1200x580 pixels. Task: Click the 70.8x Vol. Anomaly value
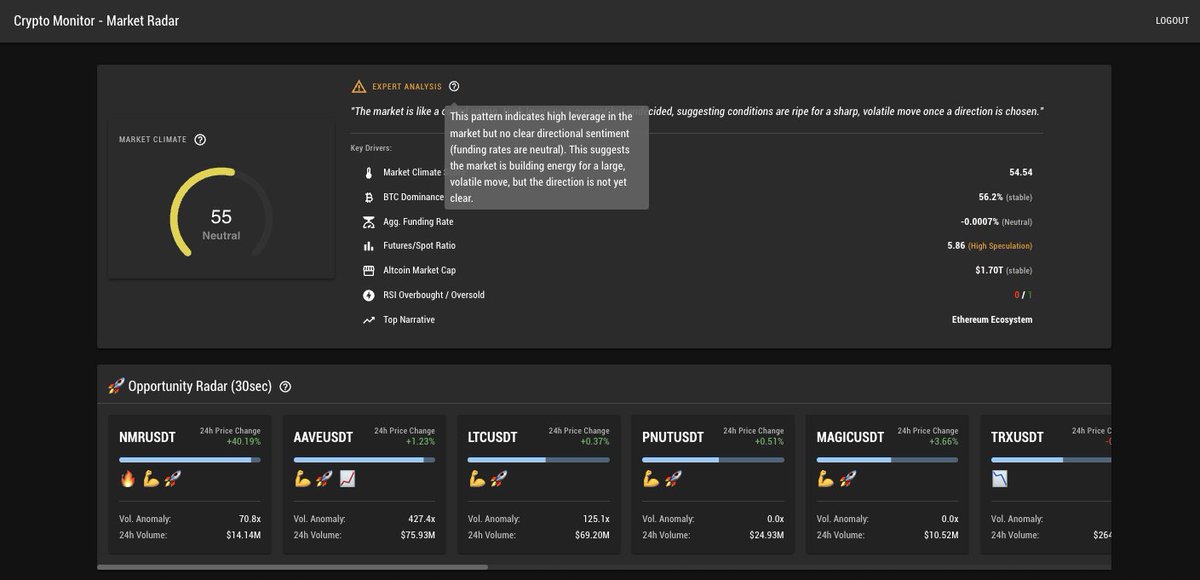250,519
